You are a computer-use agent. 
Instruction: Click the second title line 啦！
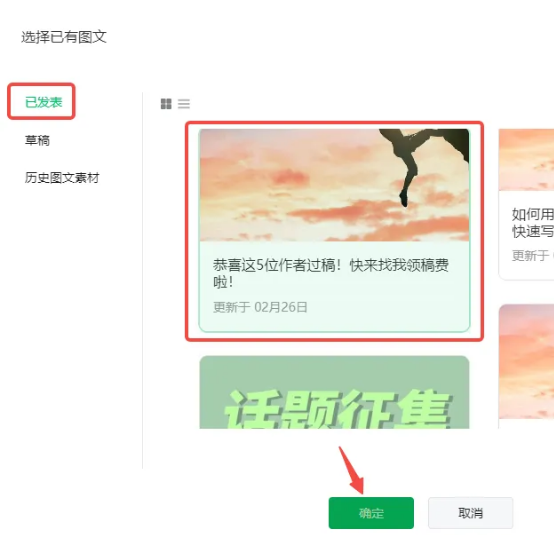(x=223, y=282)
